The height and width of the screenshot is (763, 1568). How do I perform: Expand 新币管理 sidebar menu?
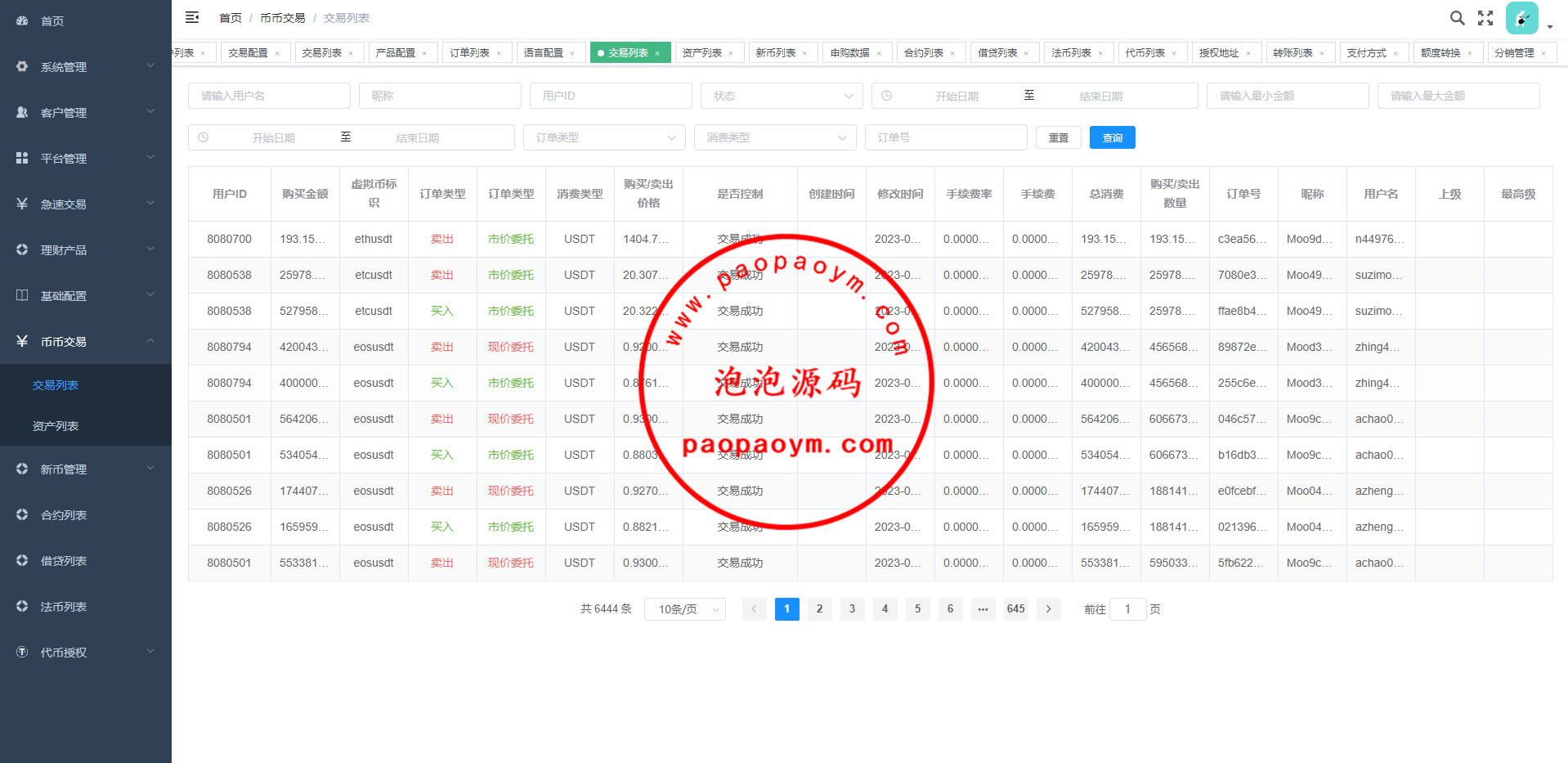click(86, 469)
